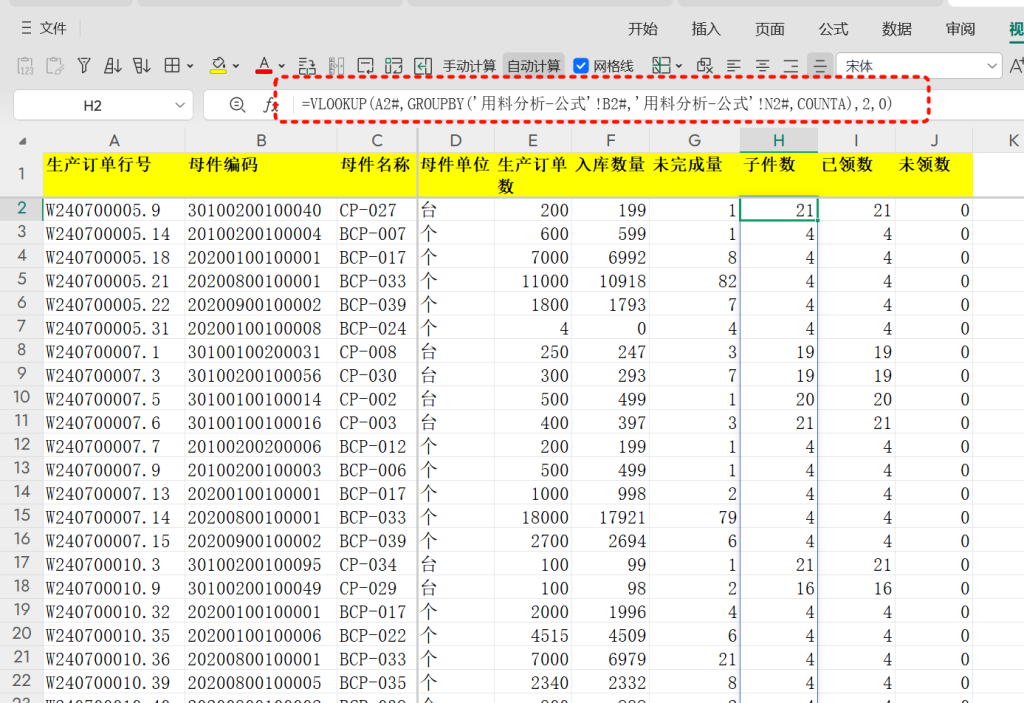Image resolution: width=1024 pixels, height=703 pixels.
Task: Open the fill color dropdown arrow
Action: coord(236,66)
